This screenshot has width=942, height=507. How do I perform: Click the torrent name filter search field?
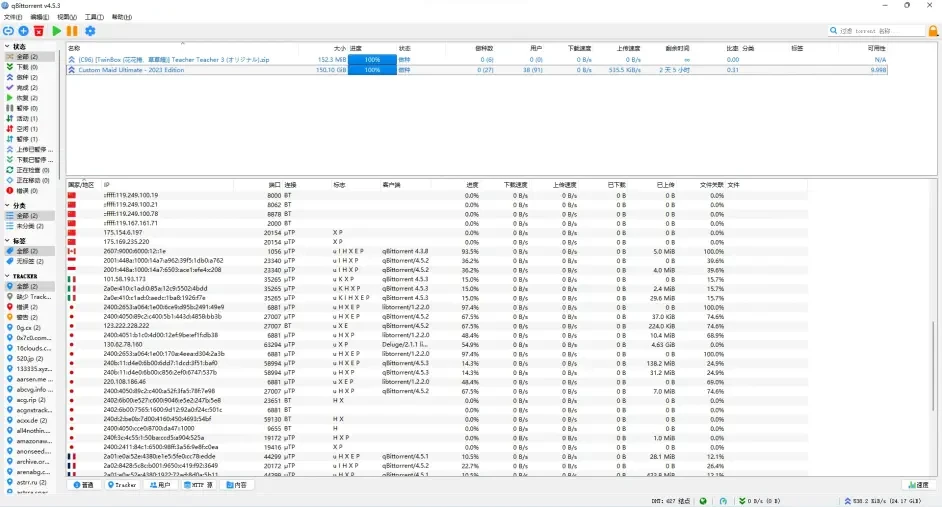click(x=876, y=31)
